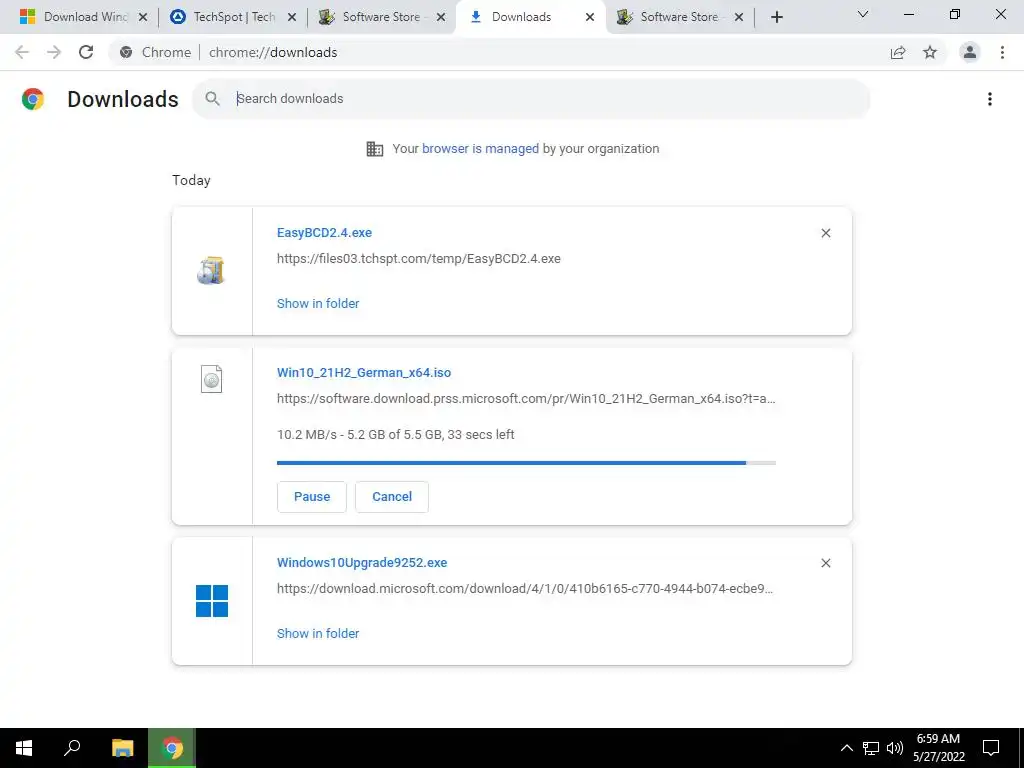Open the EasyBCD2.4.exe file link

coord(324,232)
